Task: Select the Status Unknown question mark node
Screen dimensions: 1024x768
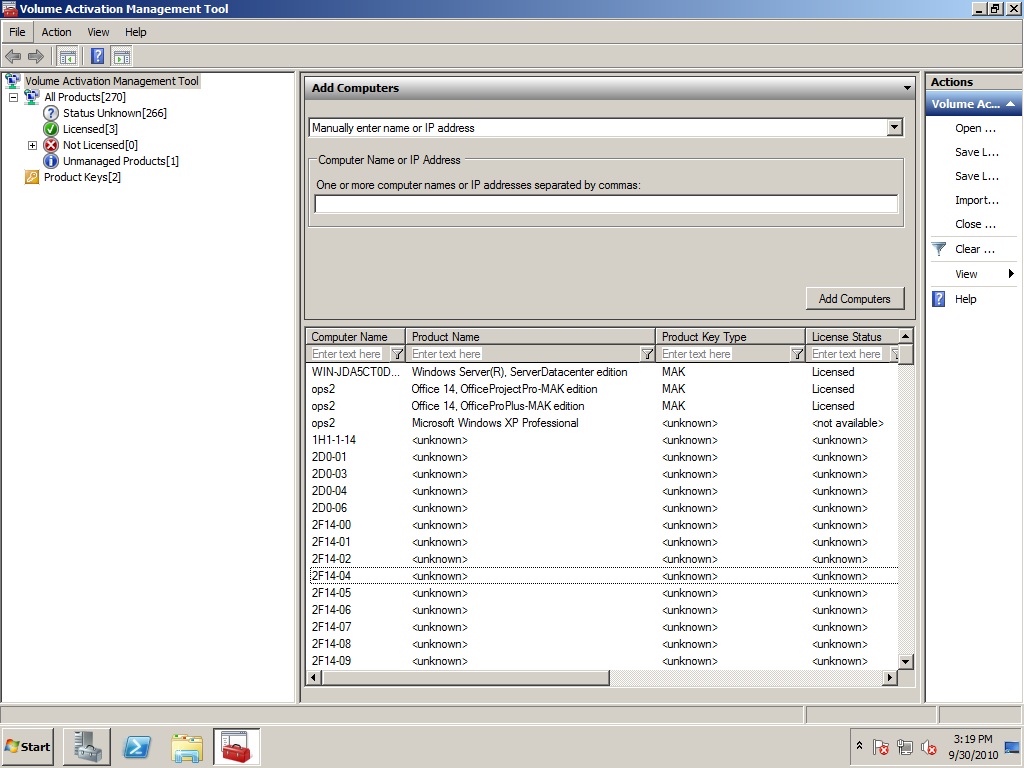Action: click(52, 113)
